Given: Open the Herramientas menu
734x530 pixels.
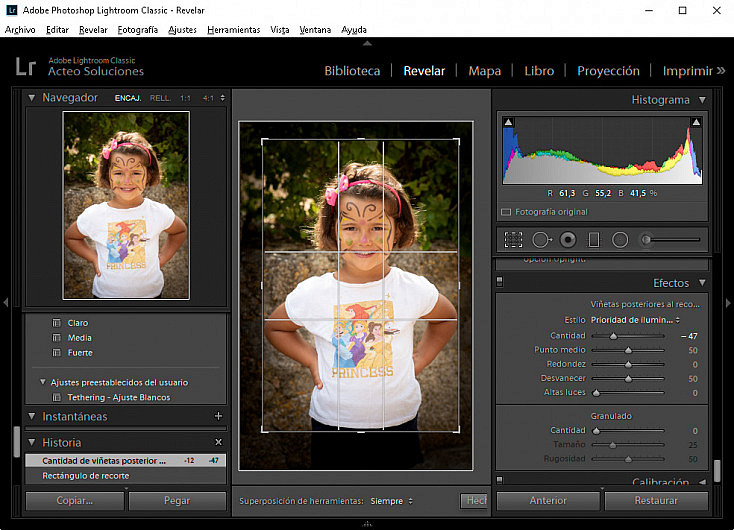Looking at the screenshot, I should (234, 29).
